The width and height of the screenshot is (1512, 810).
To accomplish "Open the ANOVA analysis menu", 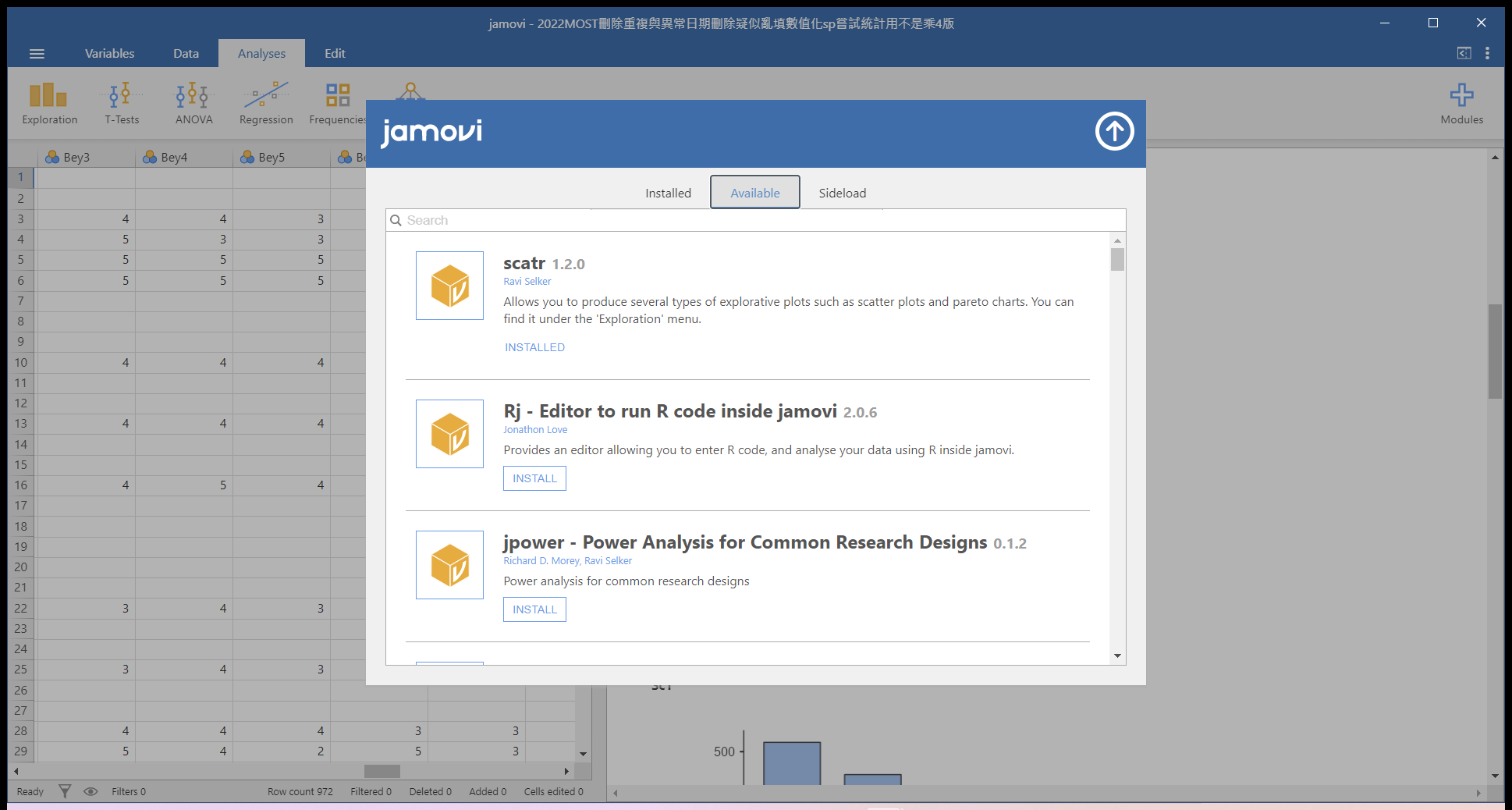I will (x=193, y=102).
